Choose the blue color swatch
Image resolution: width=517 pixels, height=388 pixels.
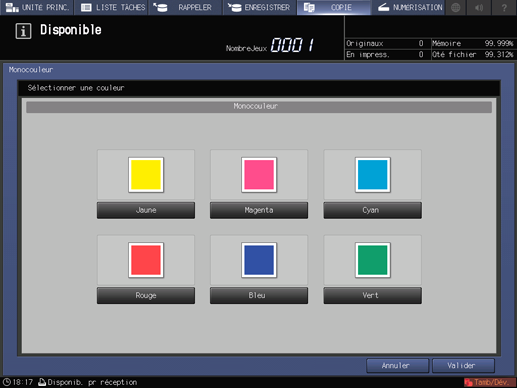pos(259,260)
